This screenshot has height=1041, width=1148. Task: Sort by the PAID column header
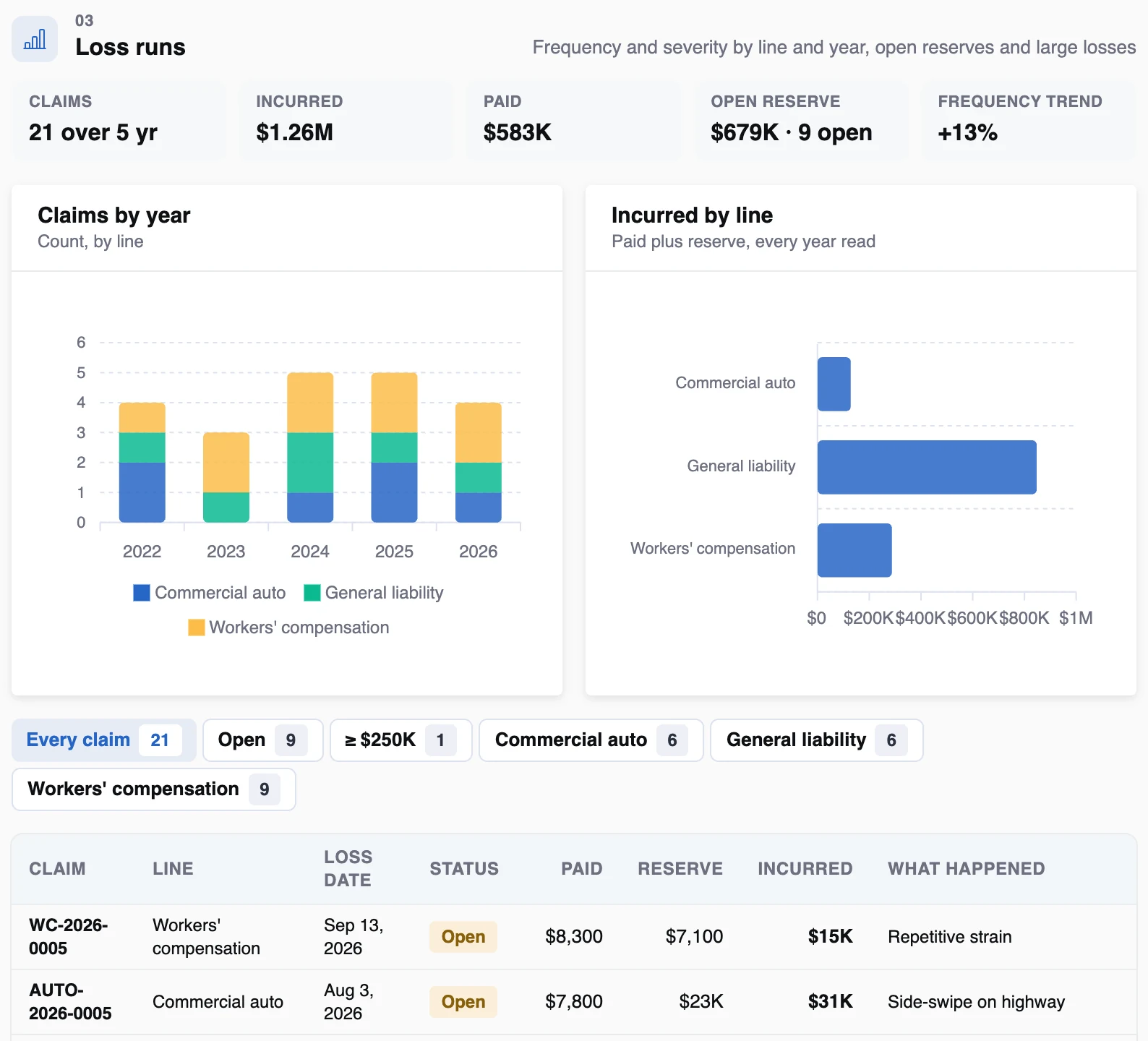pyautogui.click(x=582, y=868)
